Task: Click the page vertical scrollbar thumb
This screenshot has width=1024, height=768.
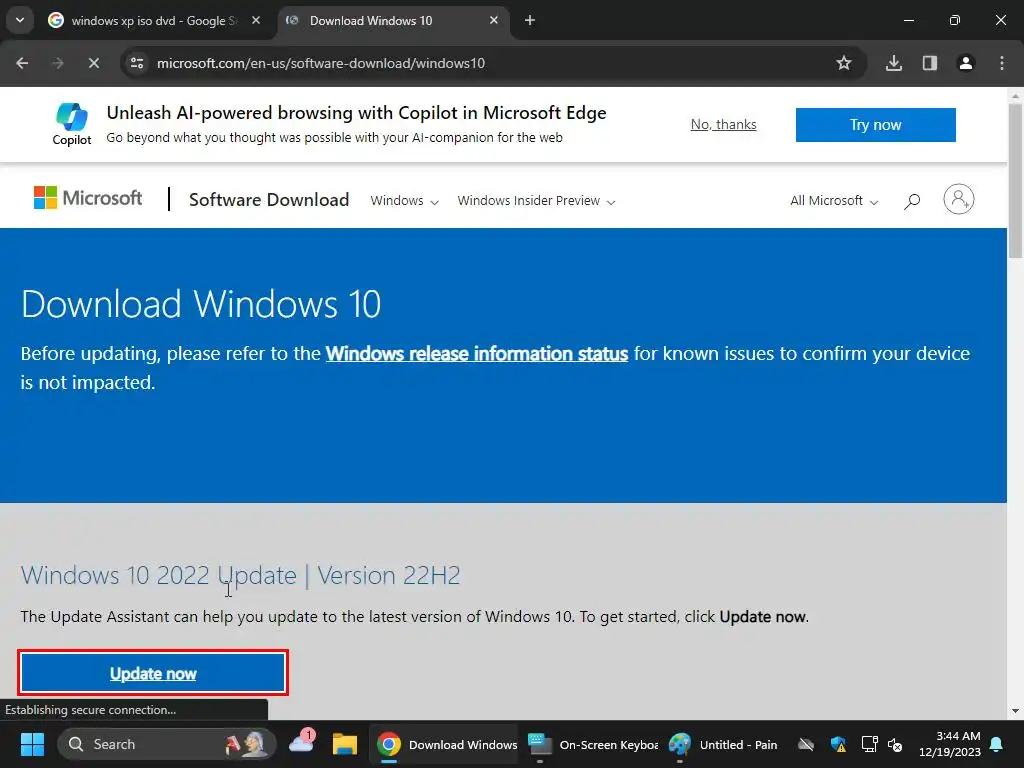Action: pyautogui.click(x=1016, y=182)
